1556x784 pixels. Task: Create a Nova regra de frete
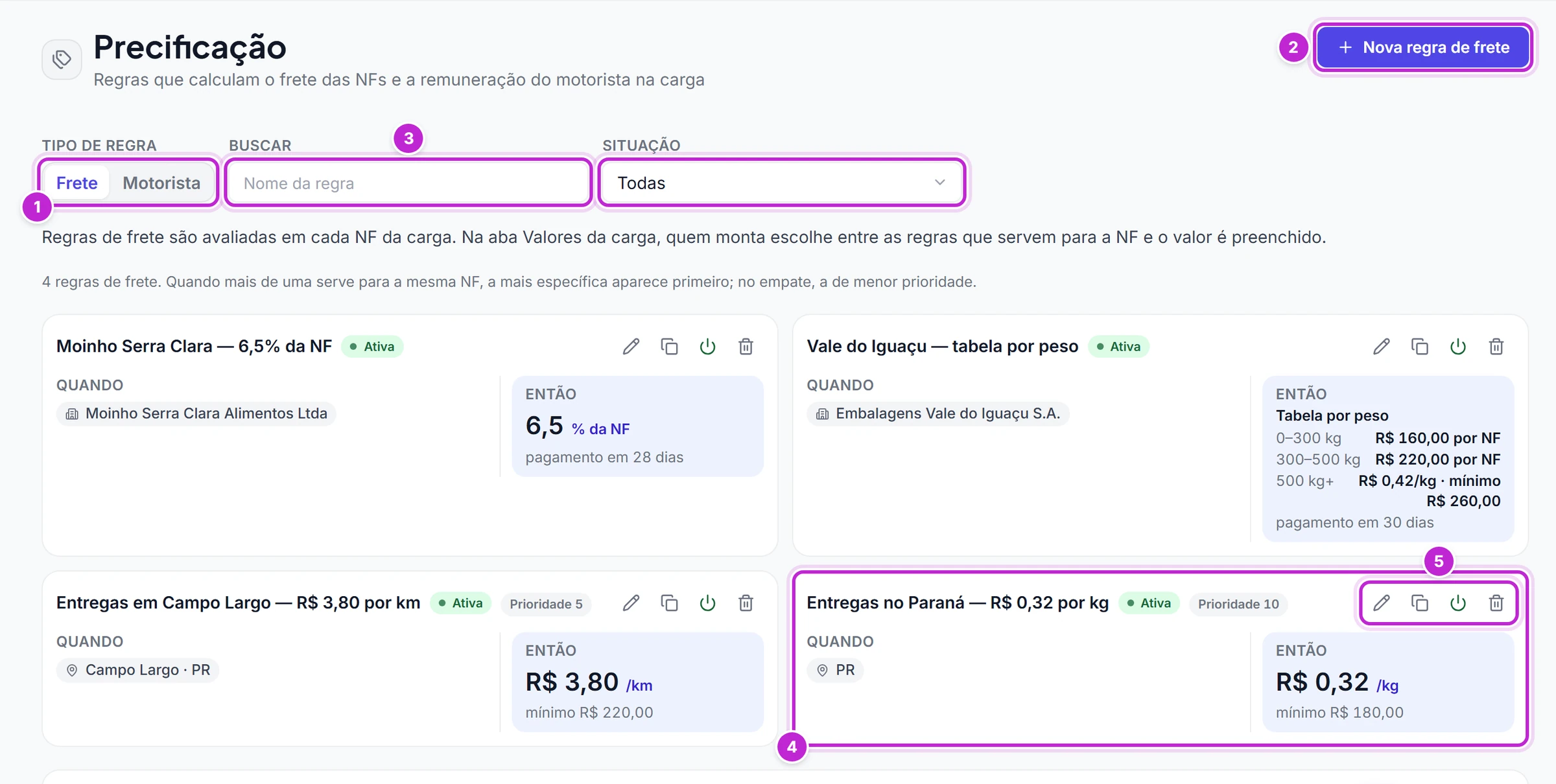click(x=1423, y=47)
